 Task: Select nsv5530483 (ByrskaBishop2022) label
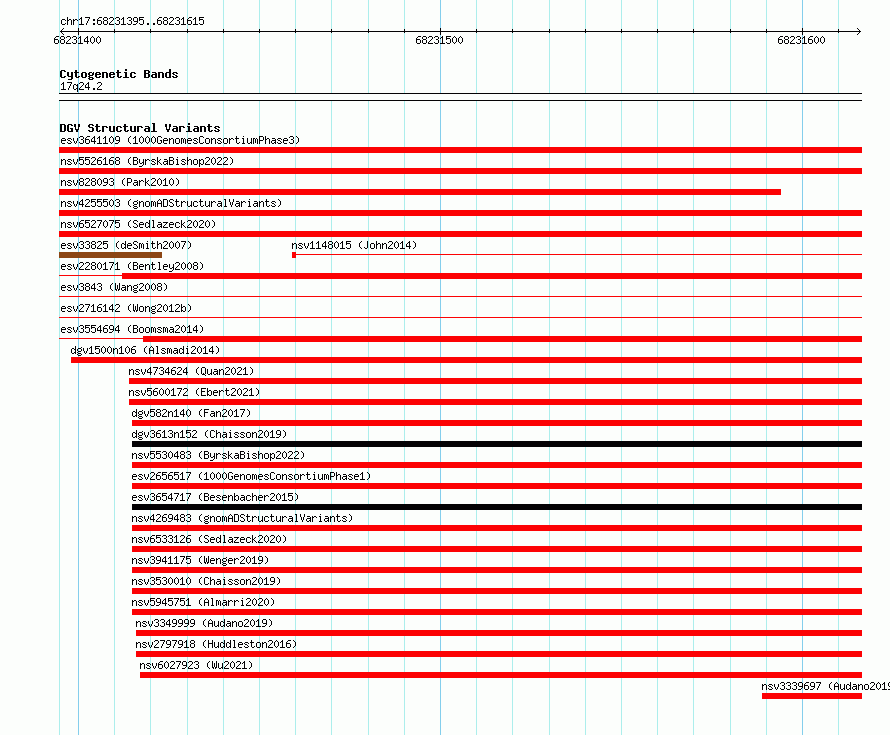[218, 455]
